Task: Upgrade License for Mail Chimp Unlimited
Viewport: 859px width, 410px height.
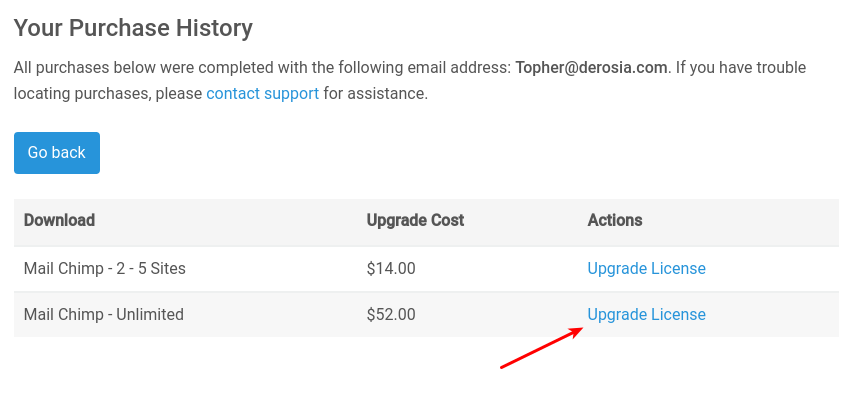Action: point(646,315)
